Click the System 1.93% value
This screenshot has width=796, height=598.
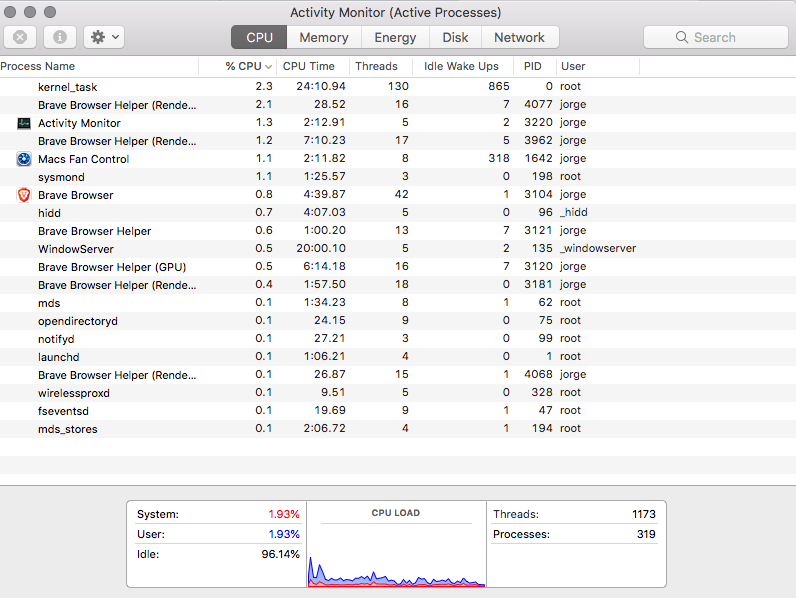[x=284, y=514]
